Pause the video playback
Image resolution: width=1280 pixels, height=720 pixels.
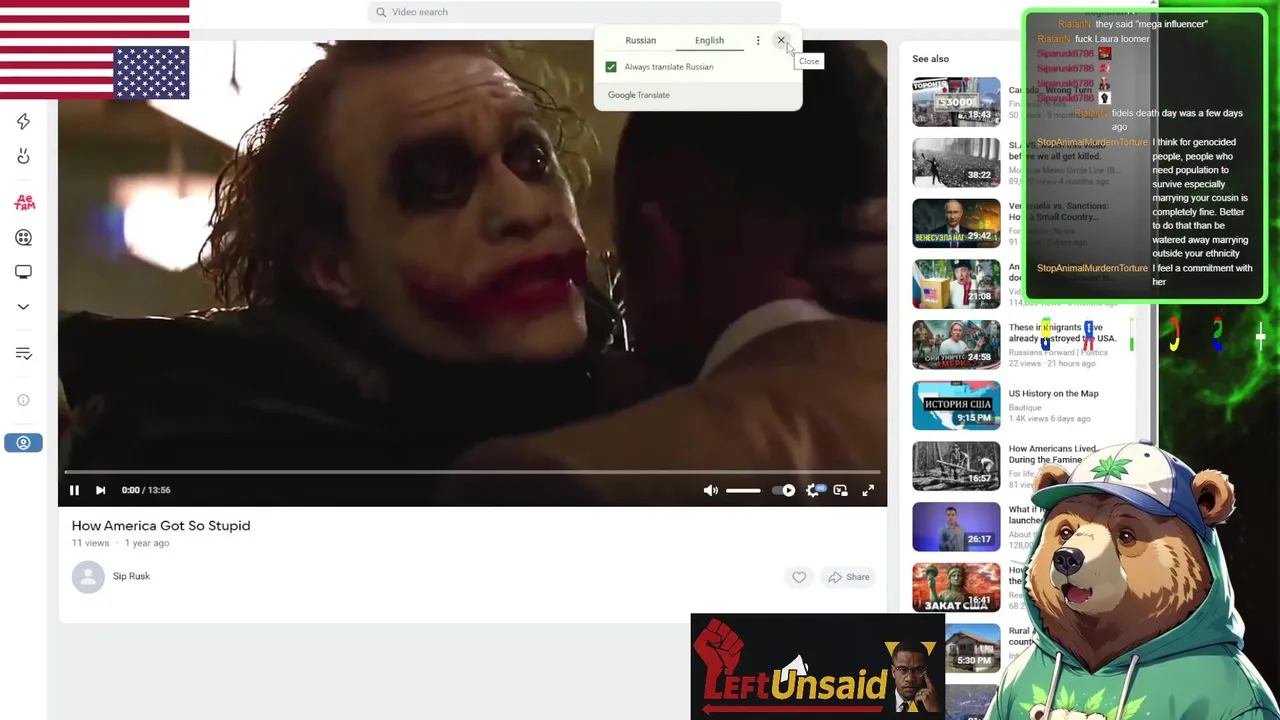74,490
